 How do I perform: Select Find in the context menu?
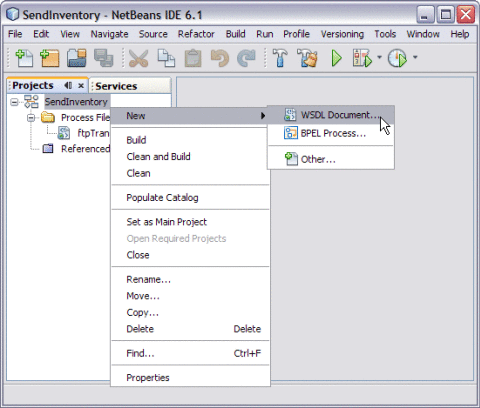pyautogui.click(x=190, y=353)
